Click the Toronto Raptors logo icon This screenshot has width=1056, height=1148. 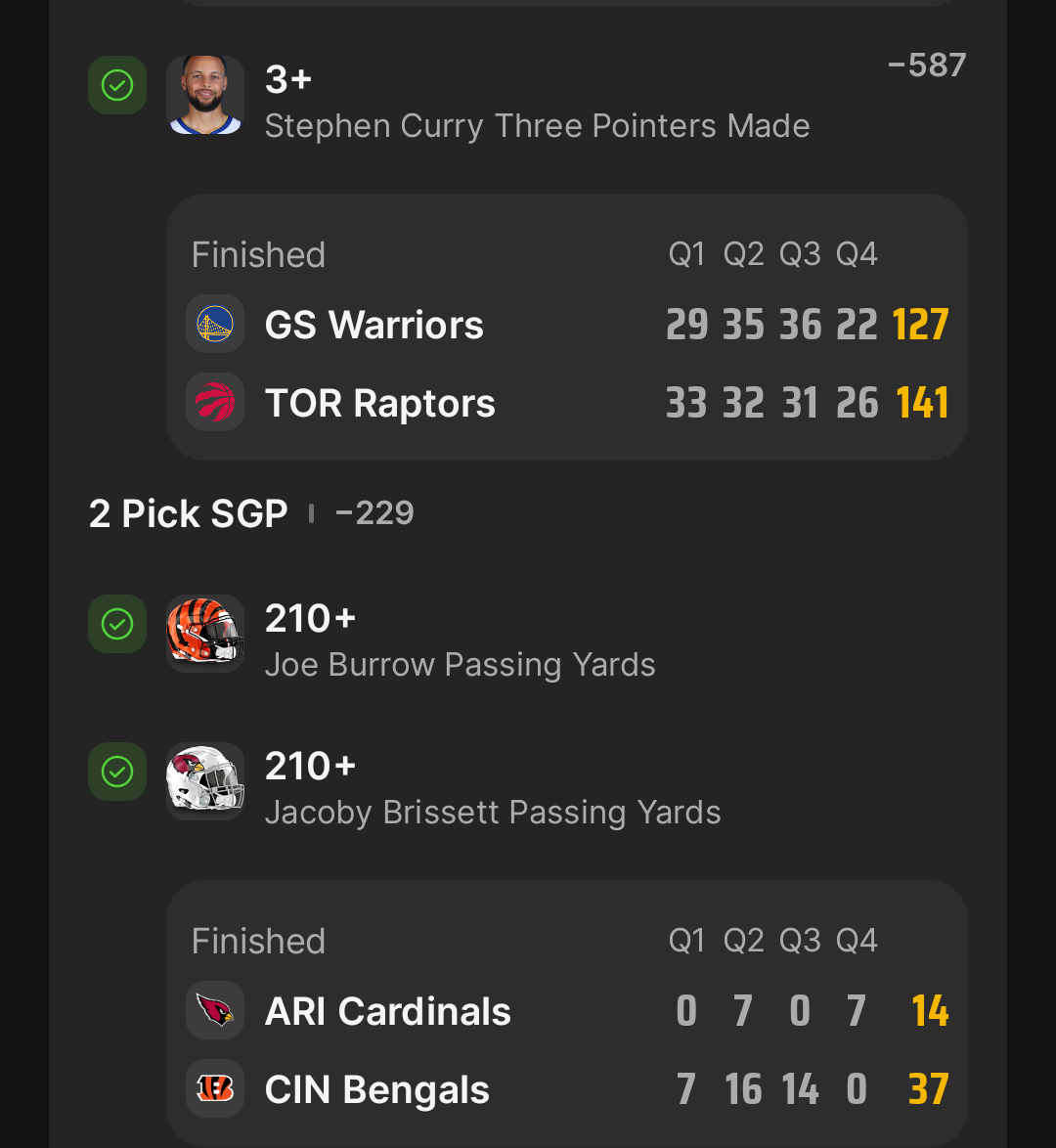pyautogui.click(x=214, y=402)
